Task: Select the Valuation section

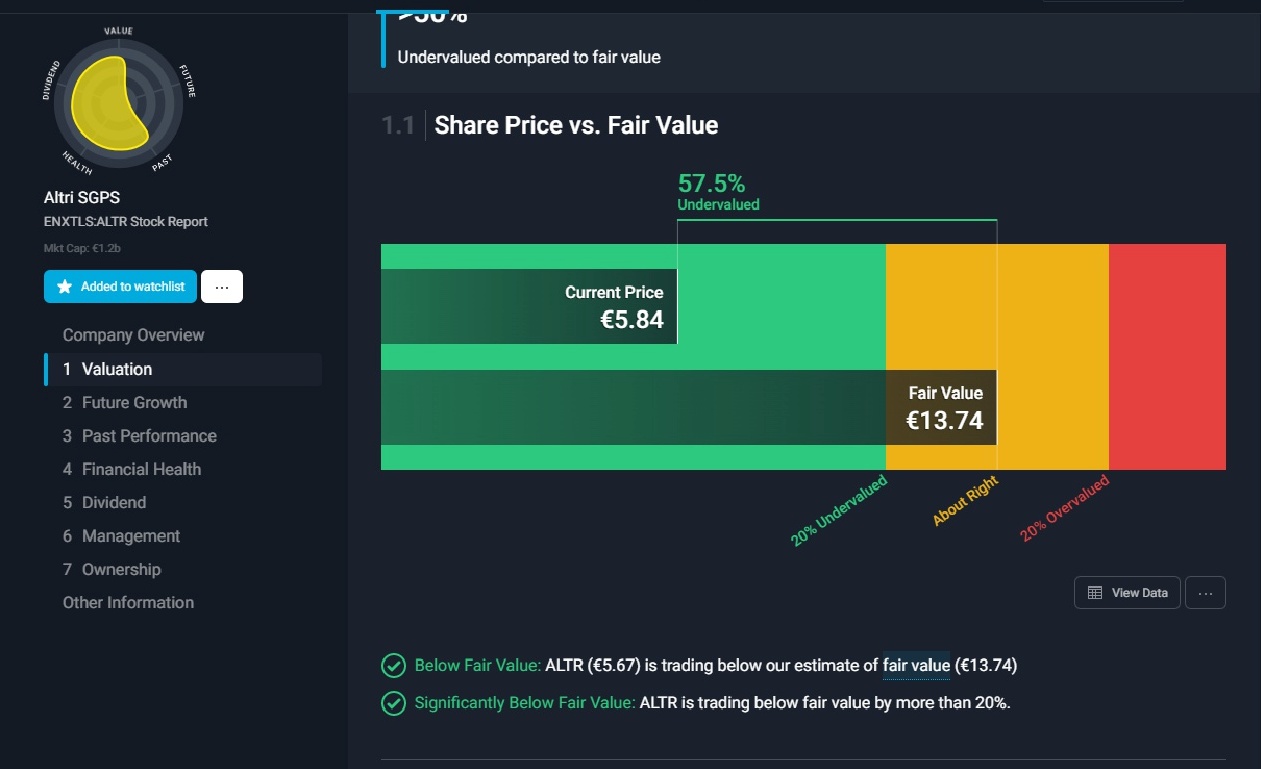Action: (x=117, y=369)
